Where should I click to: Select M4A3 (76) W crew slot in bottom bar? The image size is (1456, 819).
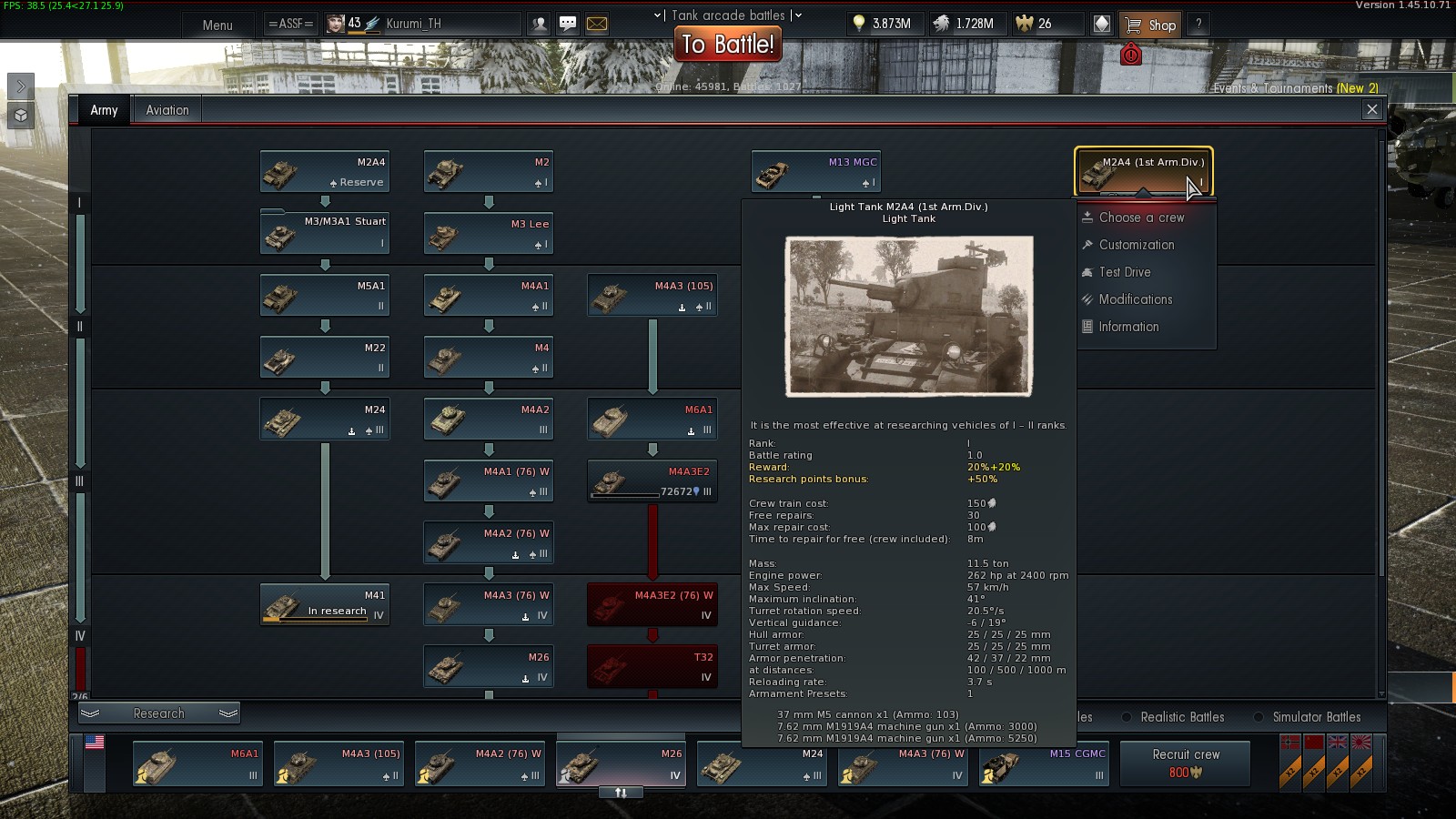pyautogui.click(x=903, y=763)
